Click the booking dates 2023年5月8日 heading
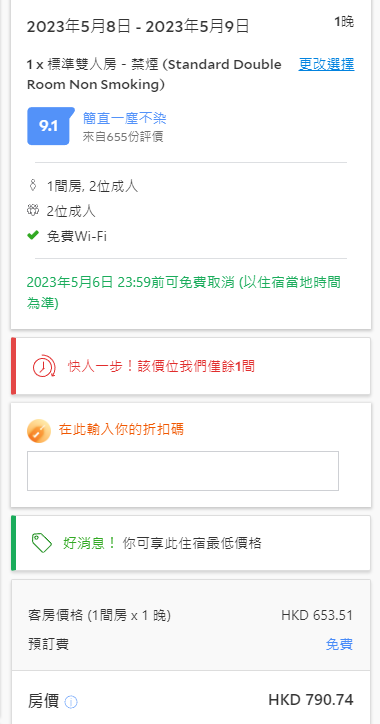Image resolution: width=380 pixels, height=724 pixels. [x=138, y=27]
